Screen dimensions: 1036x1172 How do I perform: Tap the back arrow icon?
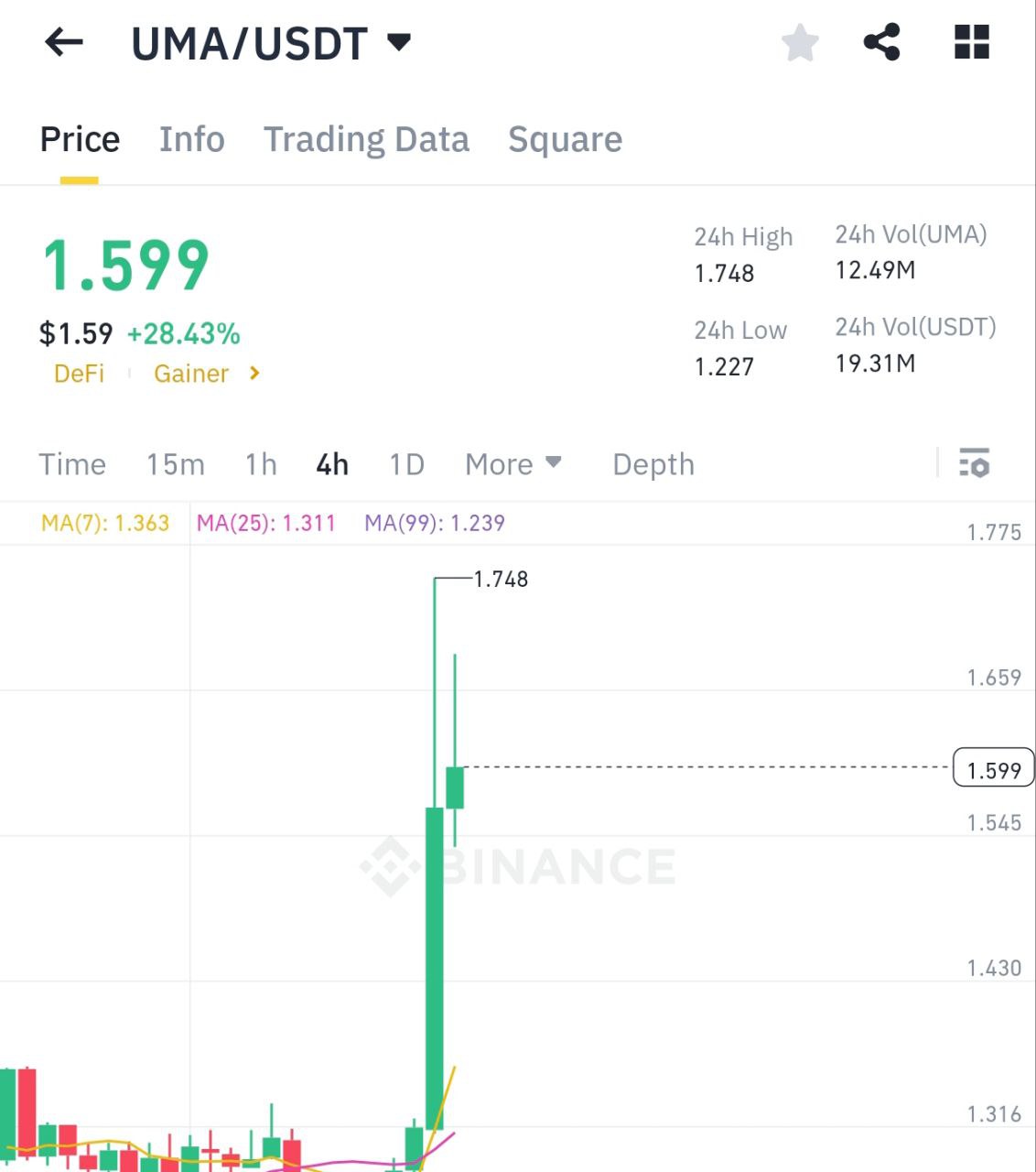coord(64,42)
